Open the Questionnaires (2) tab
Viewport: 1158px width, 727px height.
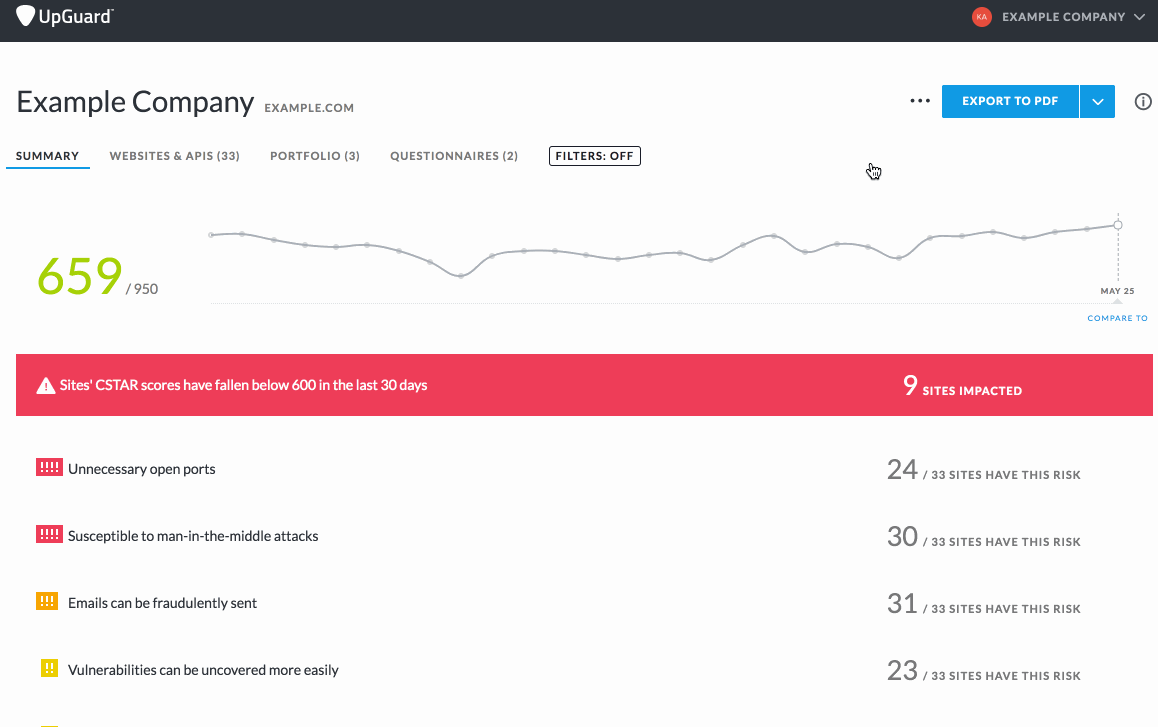(x=454, y=156)
